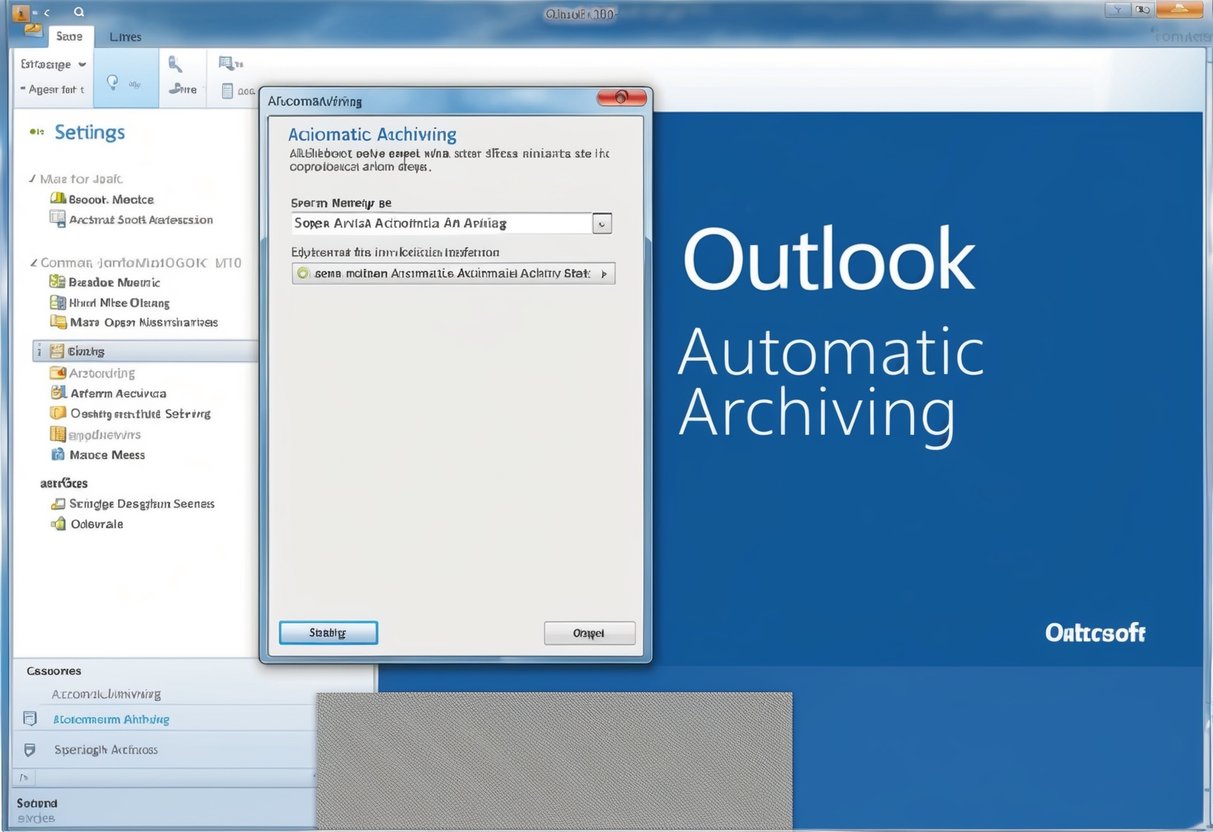Switch to the Save tab on the ribbon
1213x832 pixels.
(69, 36)
